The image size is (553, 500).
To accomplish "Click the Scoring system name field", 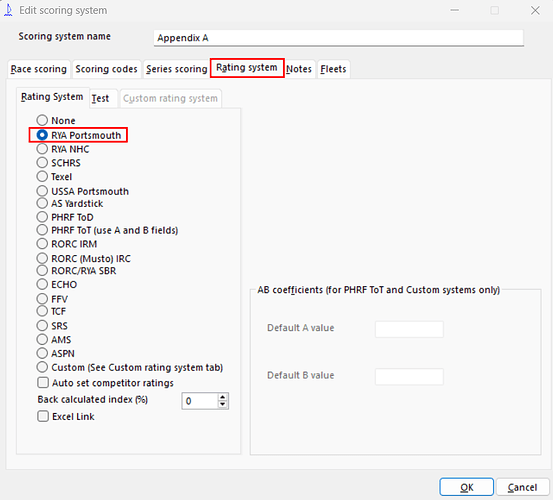I will [x=339, y=38].
